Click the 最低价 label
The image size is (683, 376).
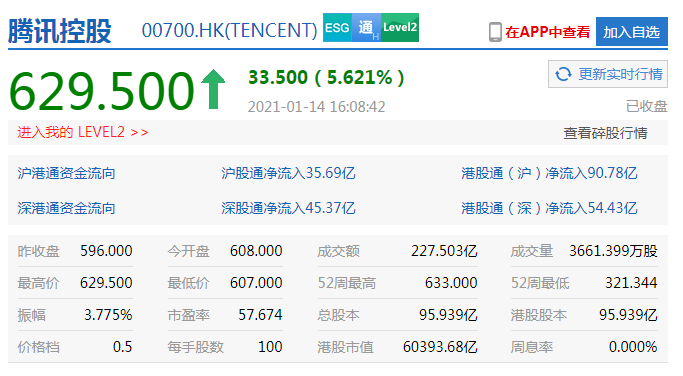pos(188,283)
